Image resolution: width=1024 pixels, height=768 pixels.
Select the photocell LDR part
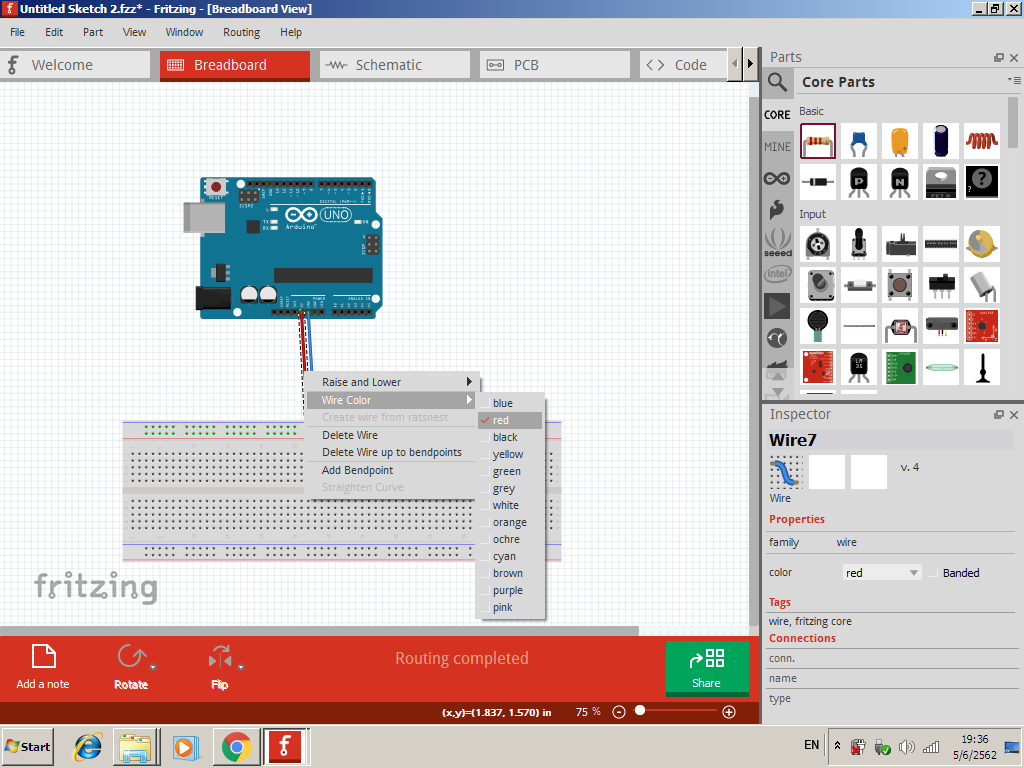[900, 326]
